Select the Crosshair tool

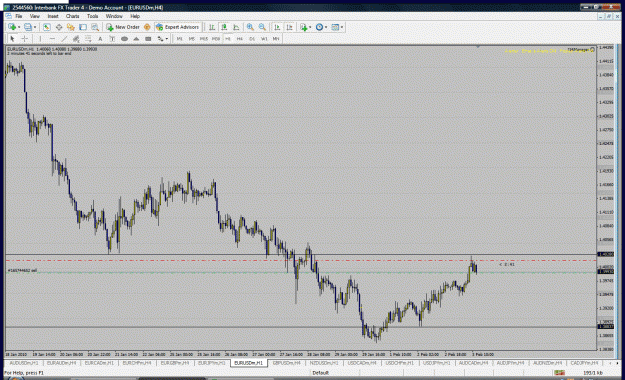[x=24, y=39]
